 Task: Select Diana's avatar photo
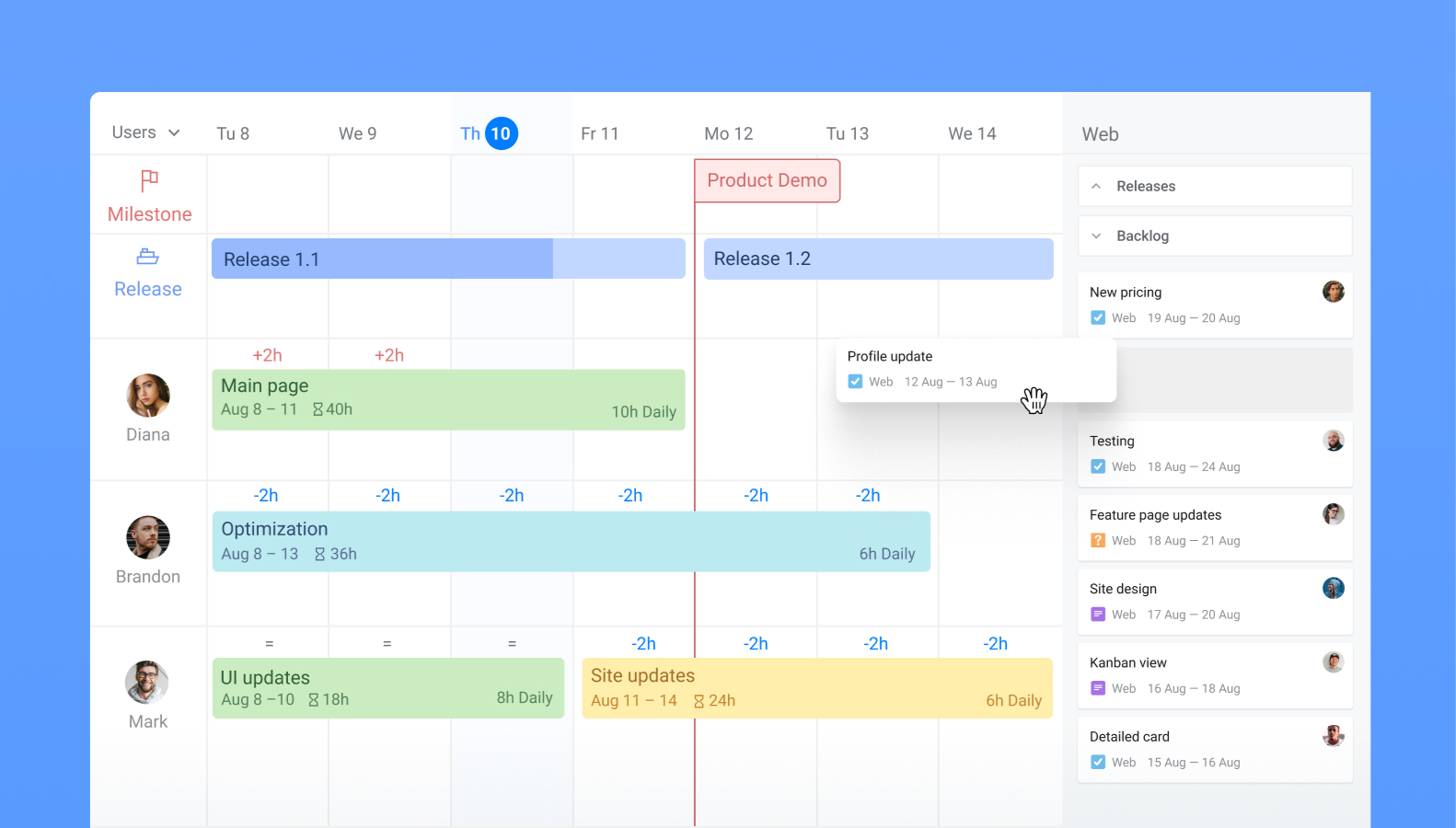148,396
